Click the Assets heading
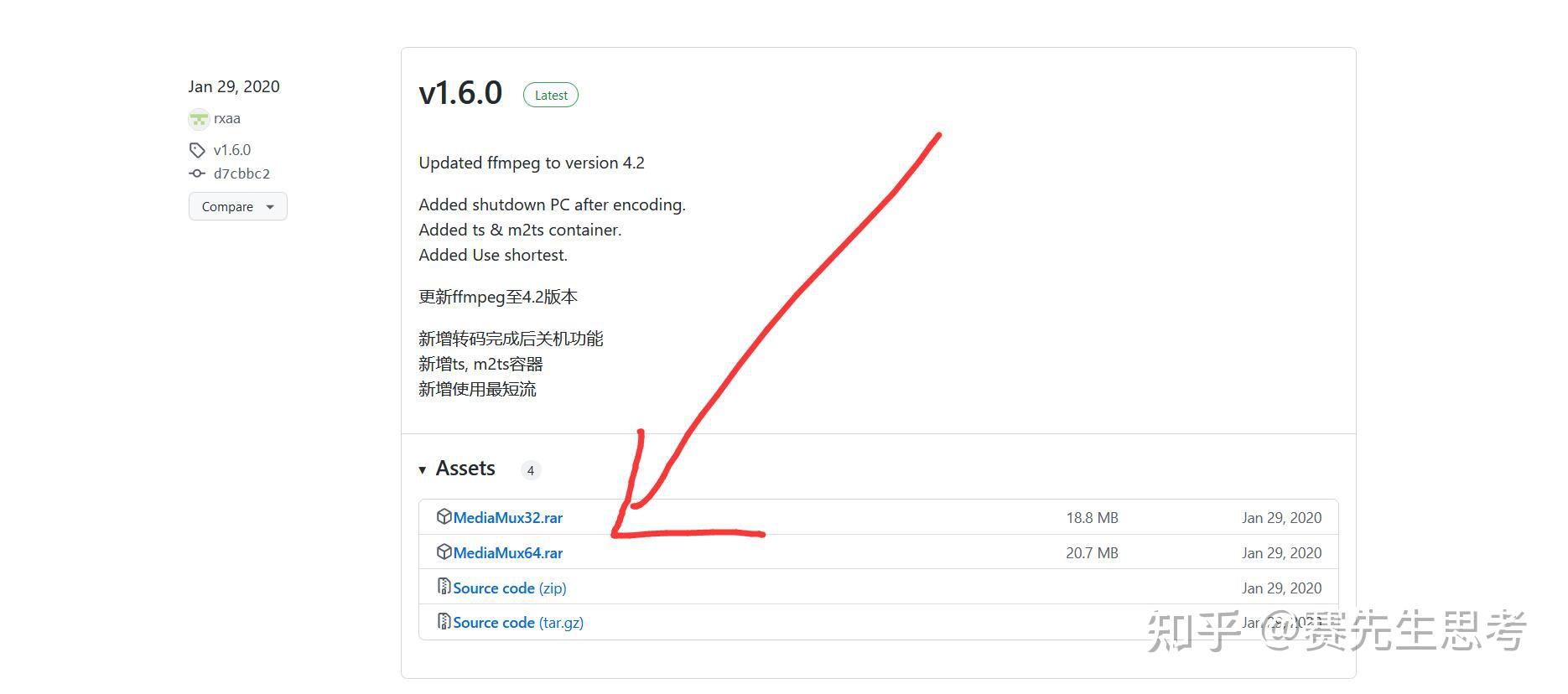This screenshot has width=1568, height=694. pos(465,469)
